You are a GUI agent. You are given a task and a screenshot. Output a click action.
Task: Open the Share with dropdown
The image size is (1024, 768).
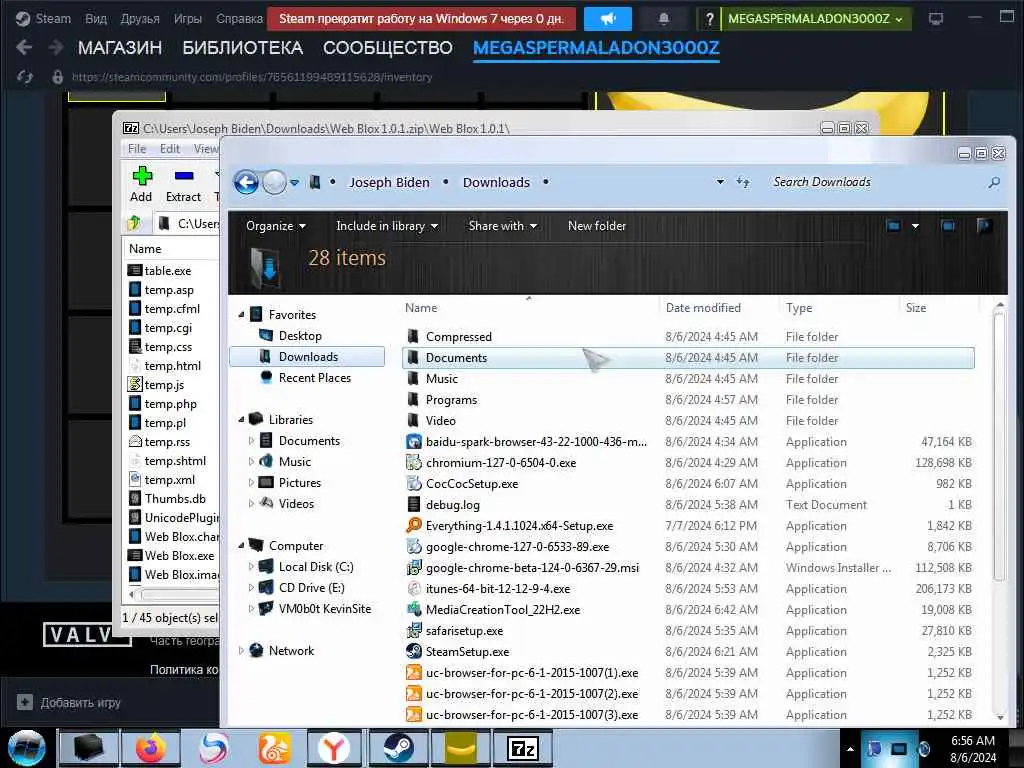(x=502, y=226)
